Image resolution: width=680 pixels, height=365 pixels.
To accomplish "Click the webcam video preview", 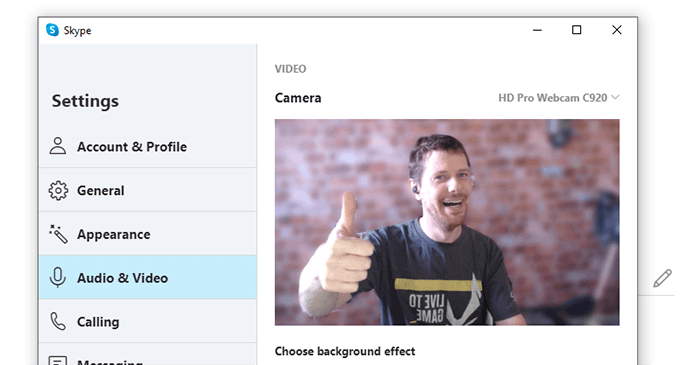I will (x=447, y=222).
